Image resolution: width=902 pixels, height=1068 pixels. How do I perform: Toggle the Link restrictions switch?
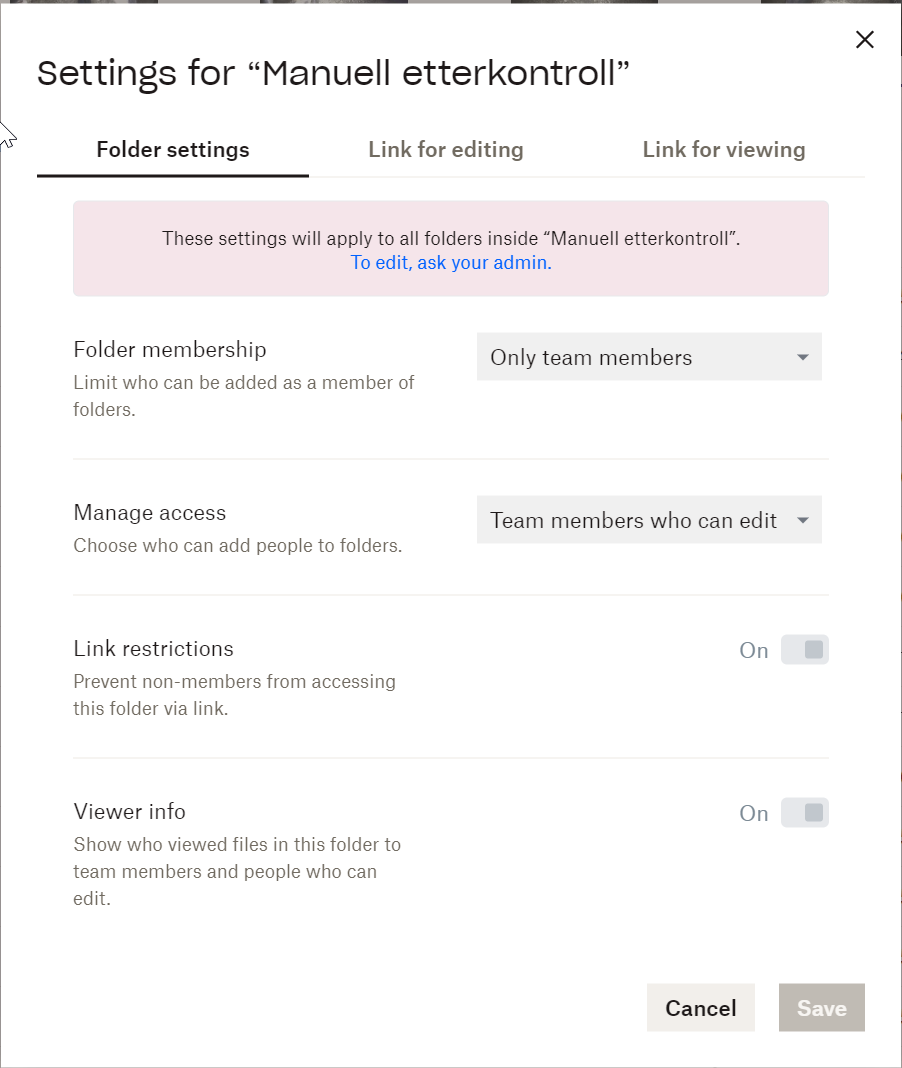tap(805, 650)
